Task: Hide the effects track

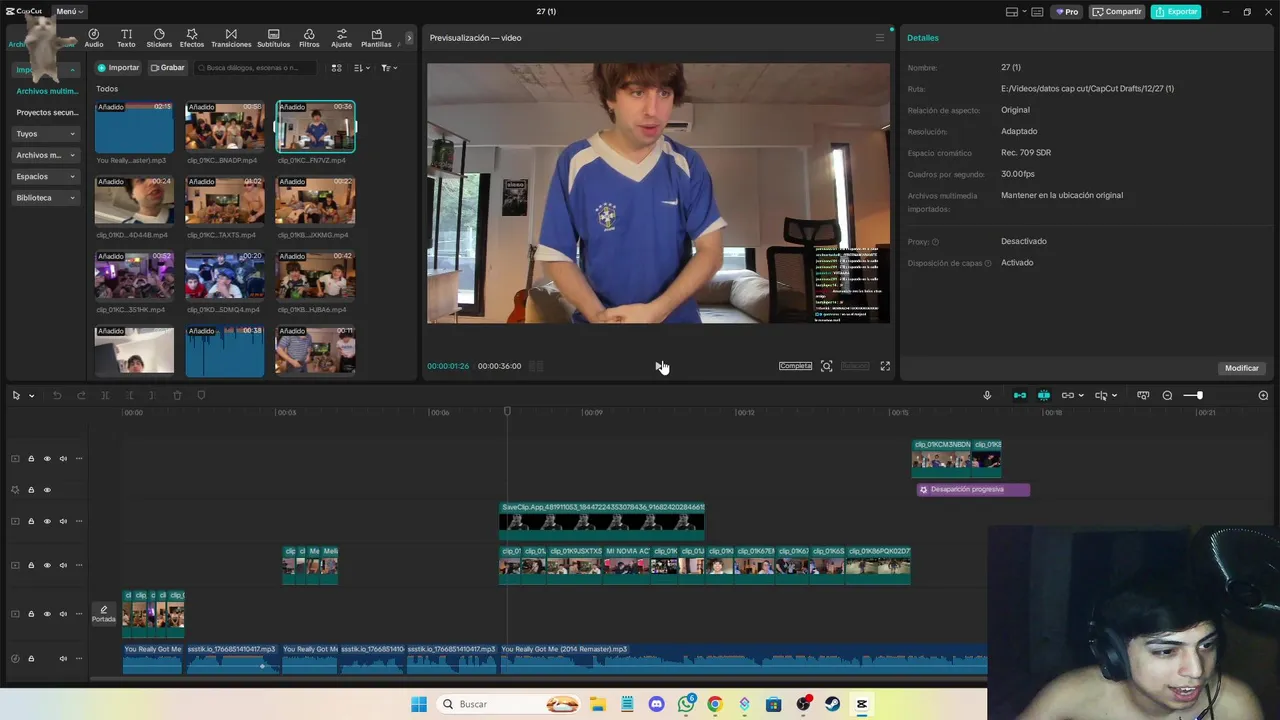Action: (47, 490)
